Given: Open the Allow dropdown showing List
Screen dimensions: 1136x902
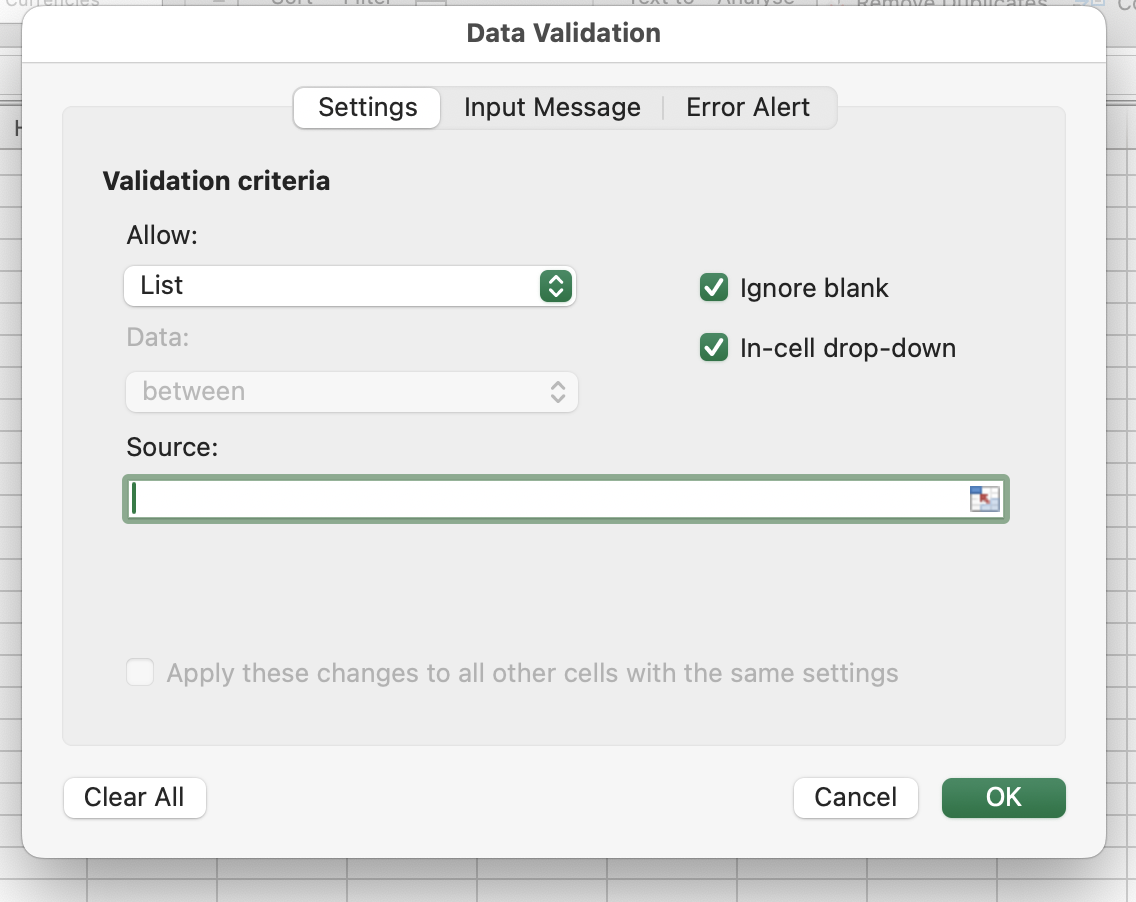Looking at the screenshot, I should (330, 286).
